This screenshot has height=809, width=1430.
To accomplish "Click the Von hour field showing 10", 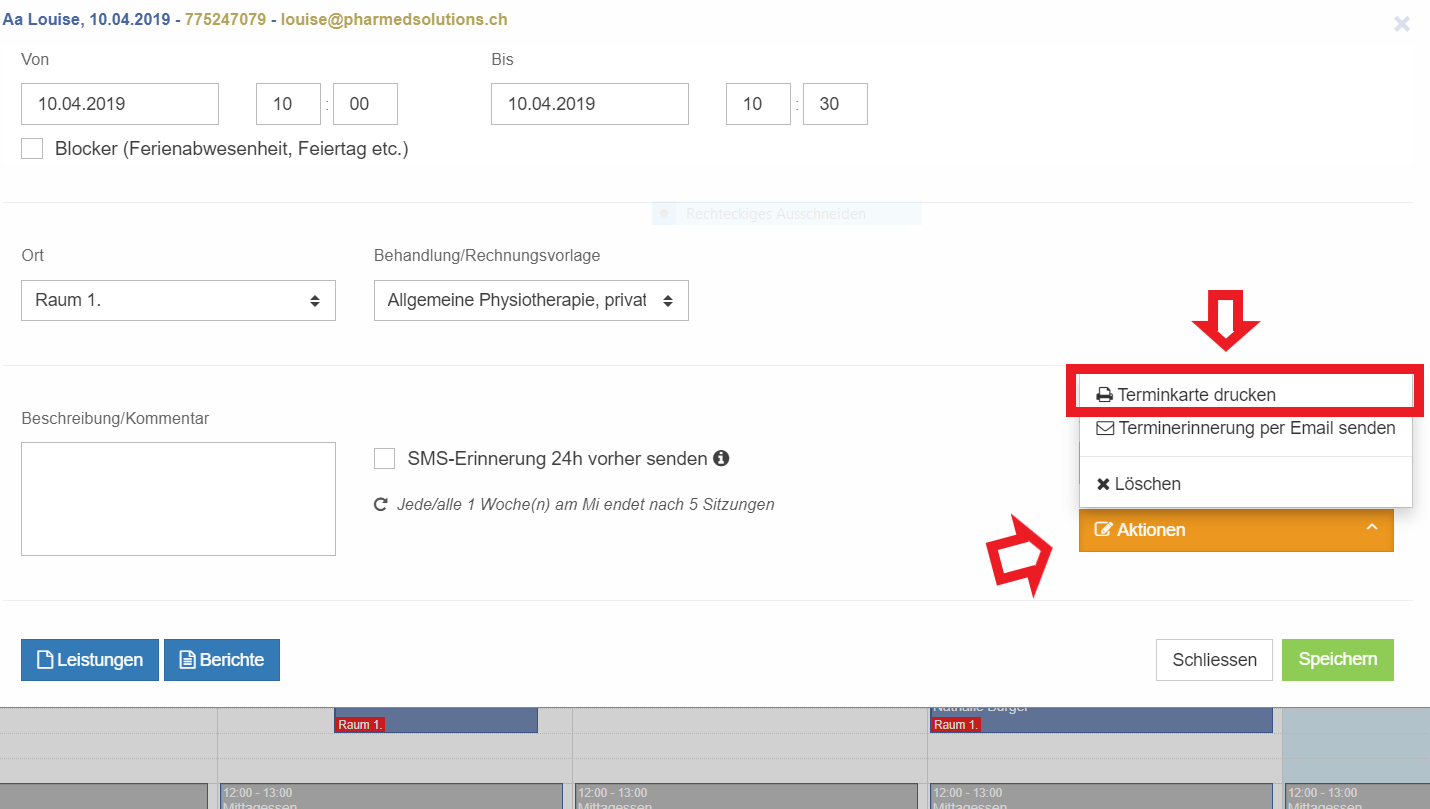I will click(289, 104).
